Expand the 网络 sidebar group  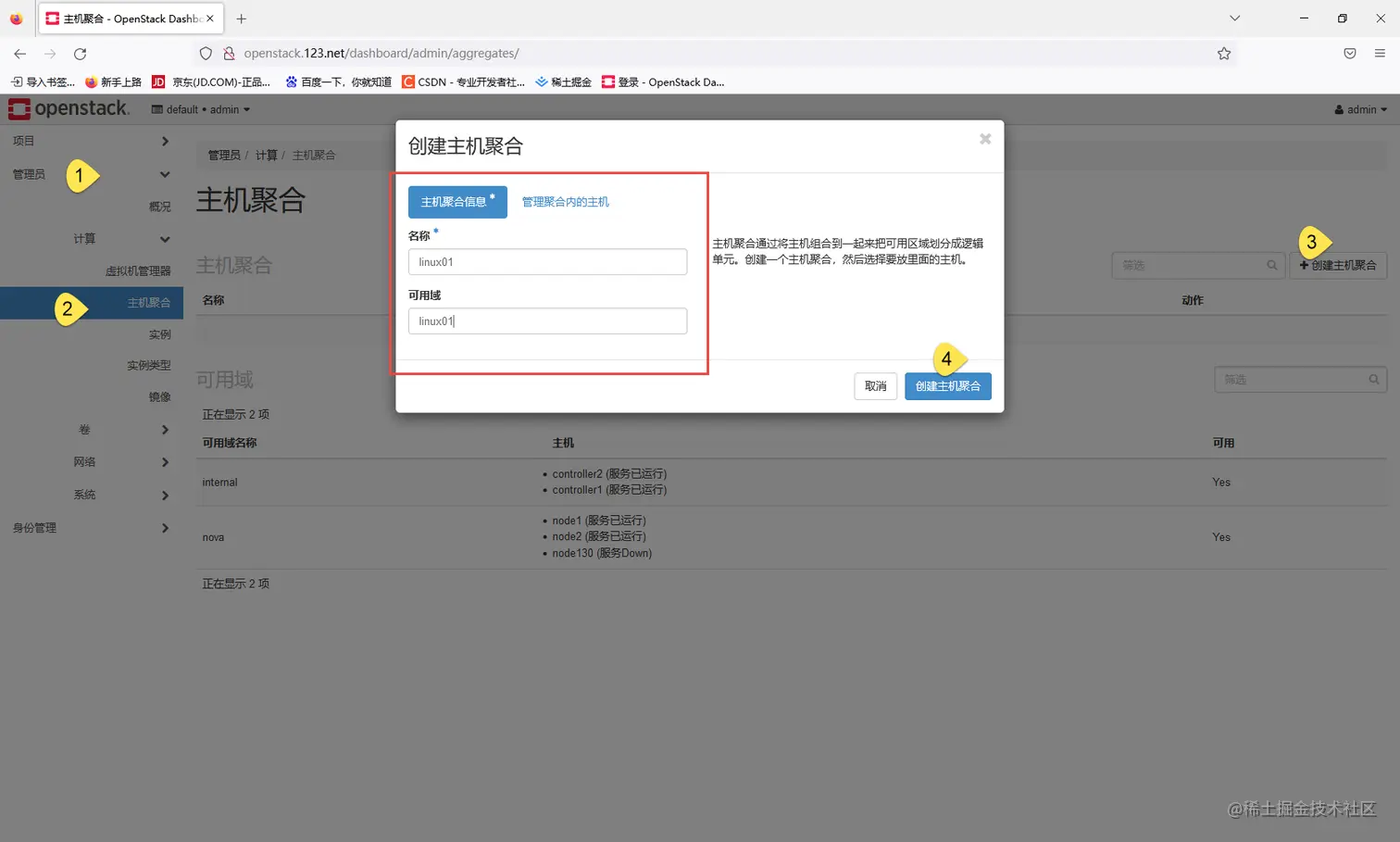coord(92,462)
